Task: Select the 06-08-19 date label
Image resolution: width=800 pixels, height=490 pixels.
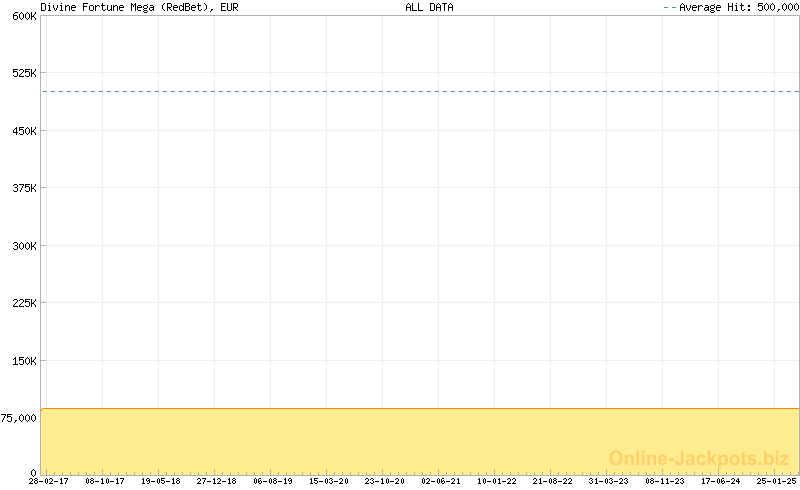Action: pos(273,481)
